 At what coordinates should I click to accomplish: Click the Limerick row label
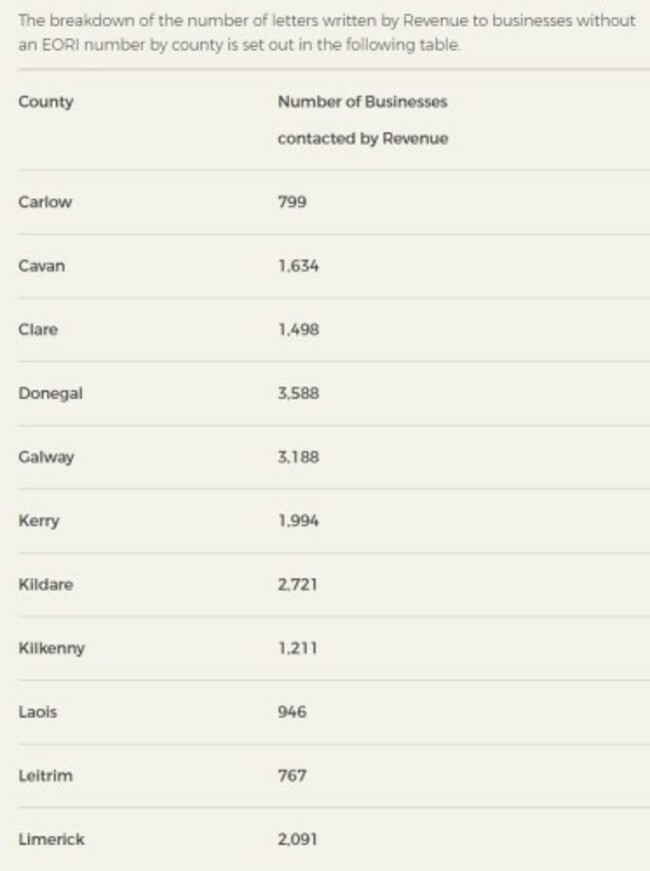click(x=51, y=840)
